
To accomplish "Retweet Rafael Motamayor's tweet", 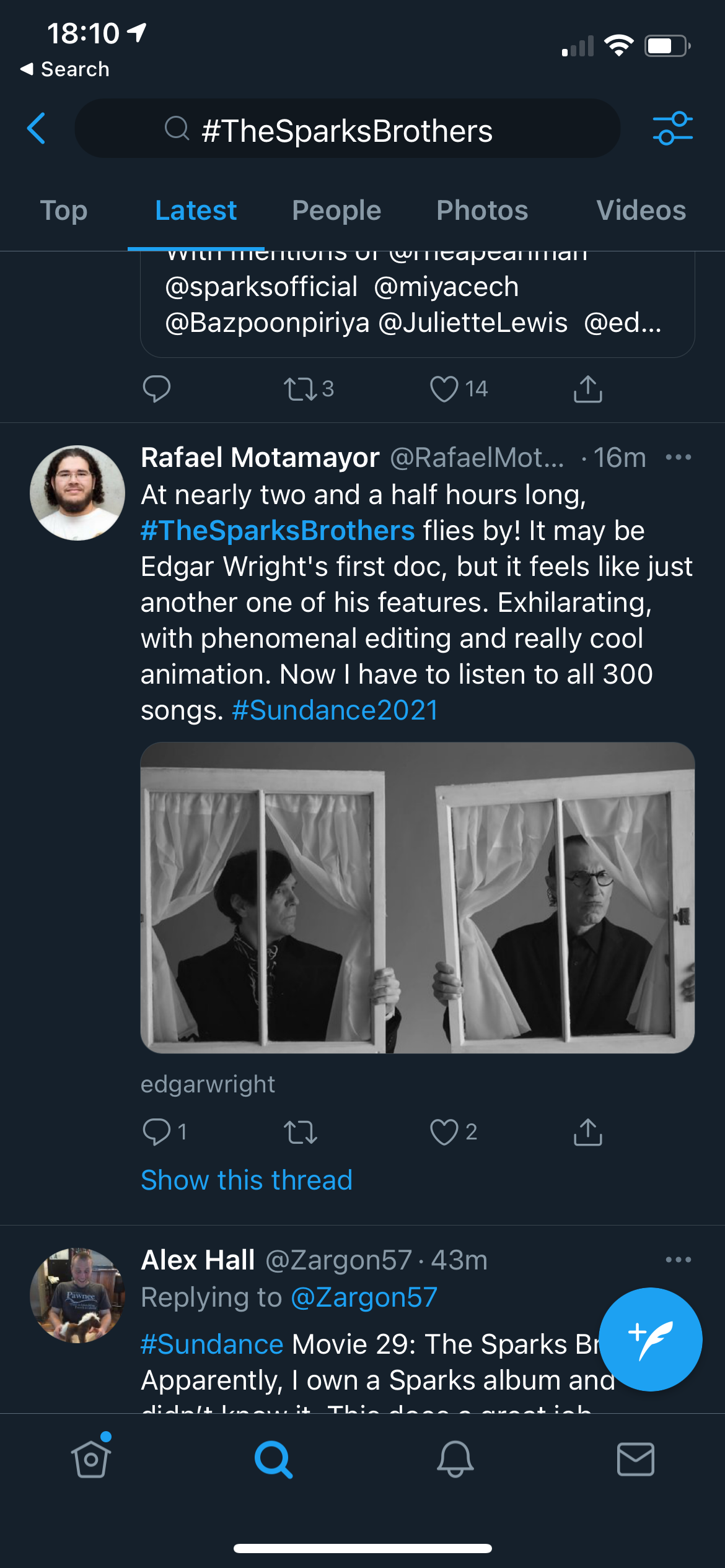I will 301,1132.
